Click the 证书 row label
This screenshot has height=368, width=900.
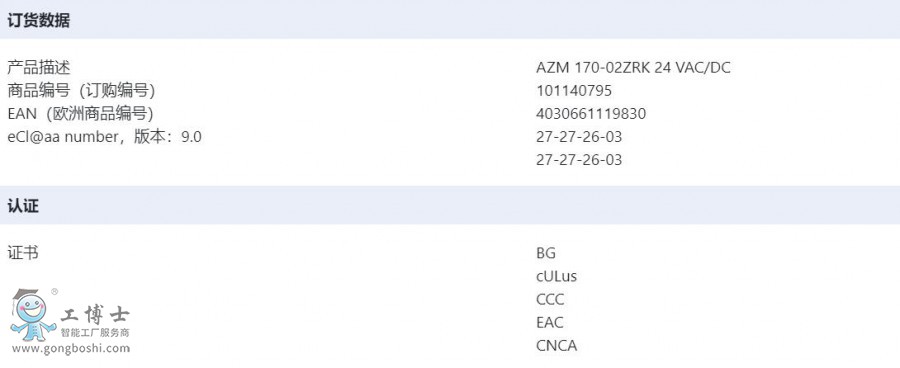[23, 253]
